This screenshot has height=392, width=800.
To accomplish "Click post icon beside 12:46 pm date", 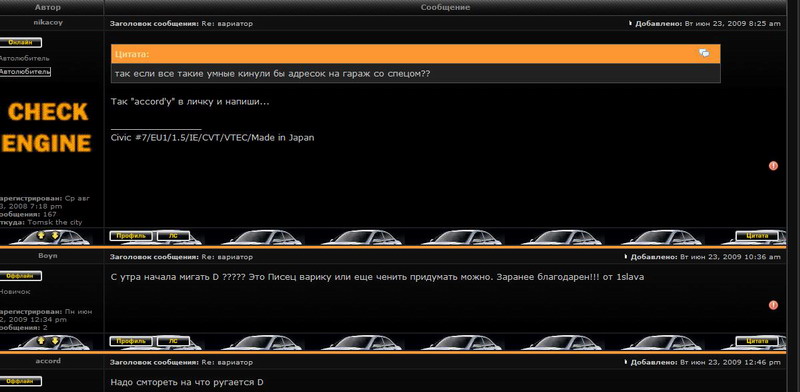I will coord(626,362).
